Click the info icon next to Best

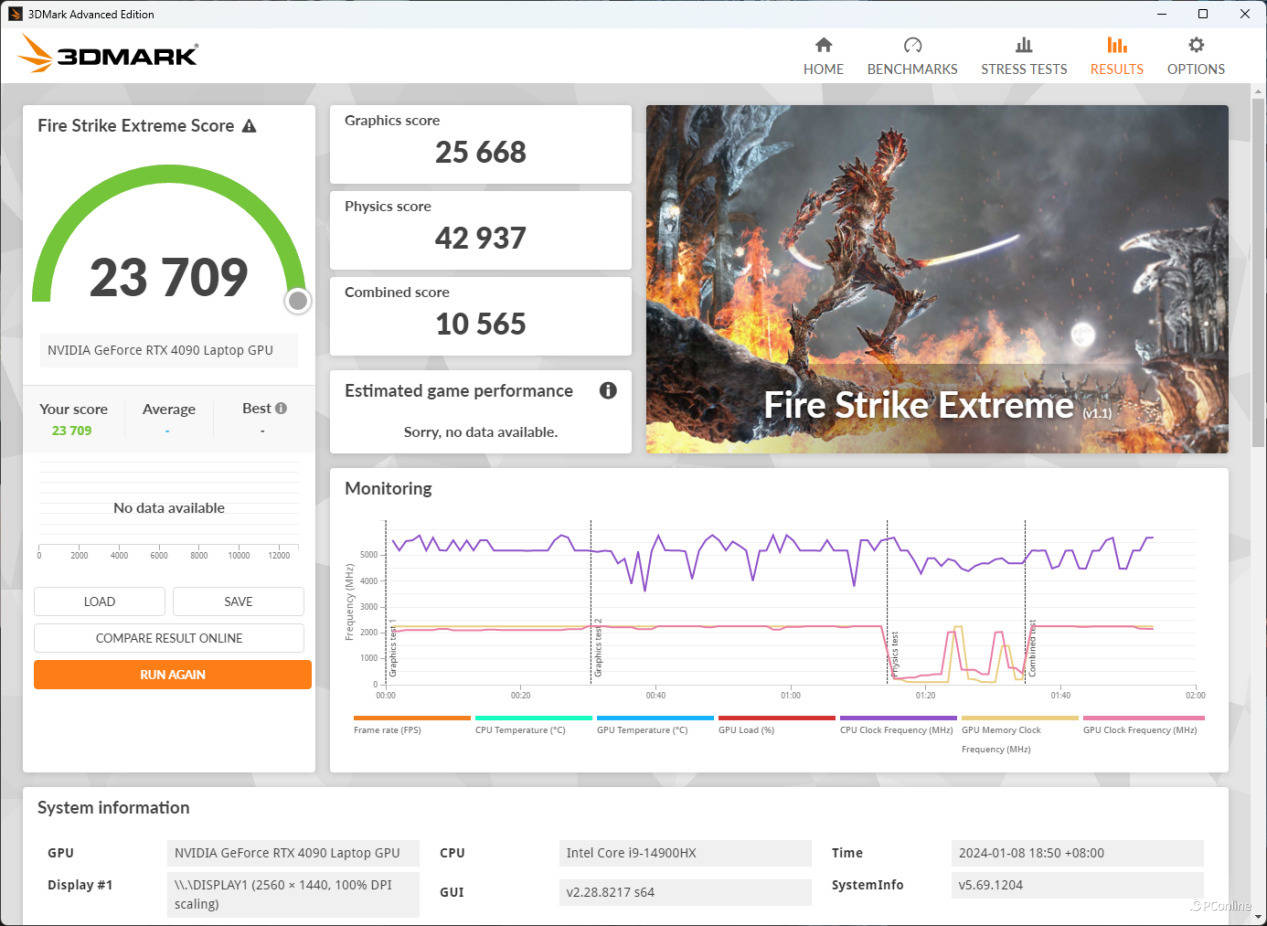[281, 408]
